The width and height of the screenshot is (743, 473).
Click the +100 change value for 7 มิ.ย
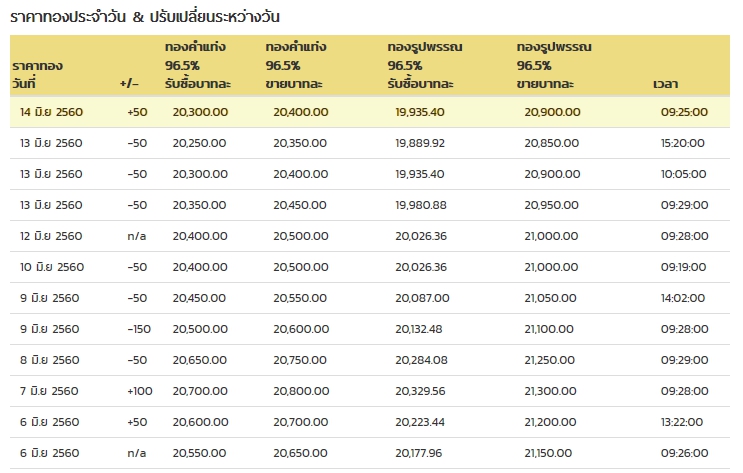(140, 391)
